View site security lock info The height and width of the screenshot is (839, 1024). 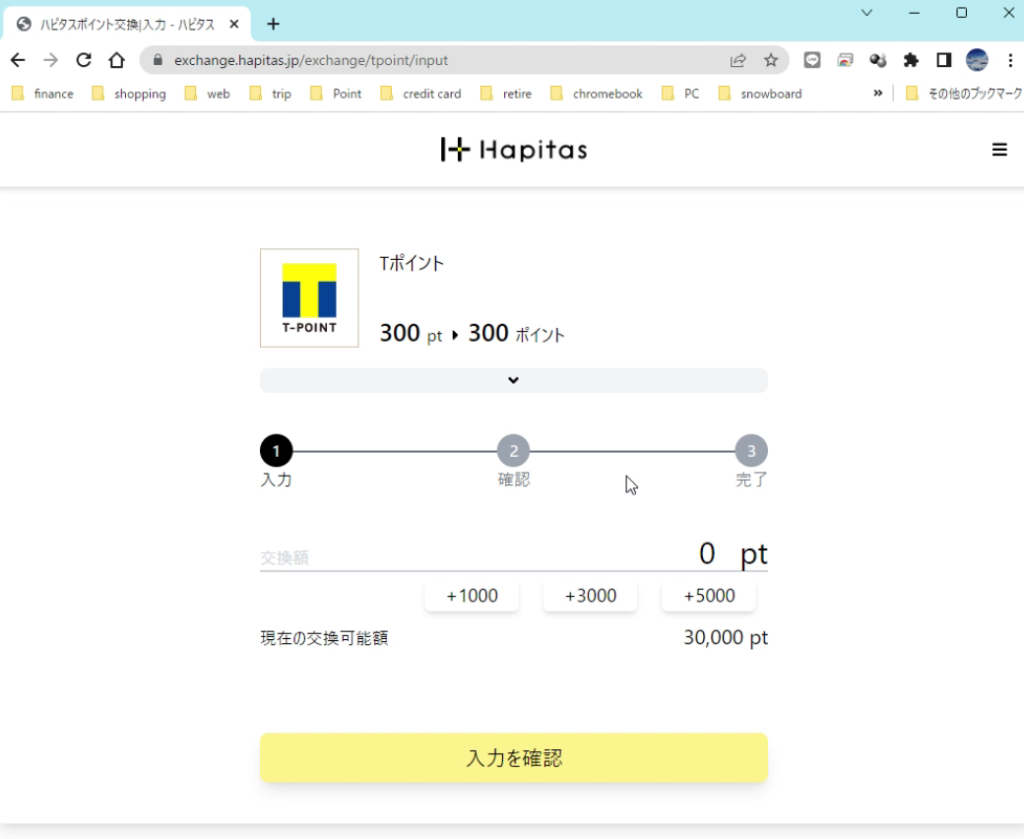(157, 60)
